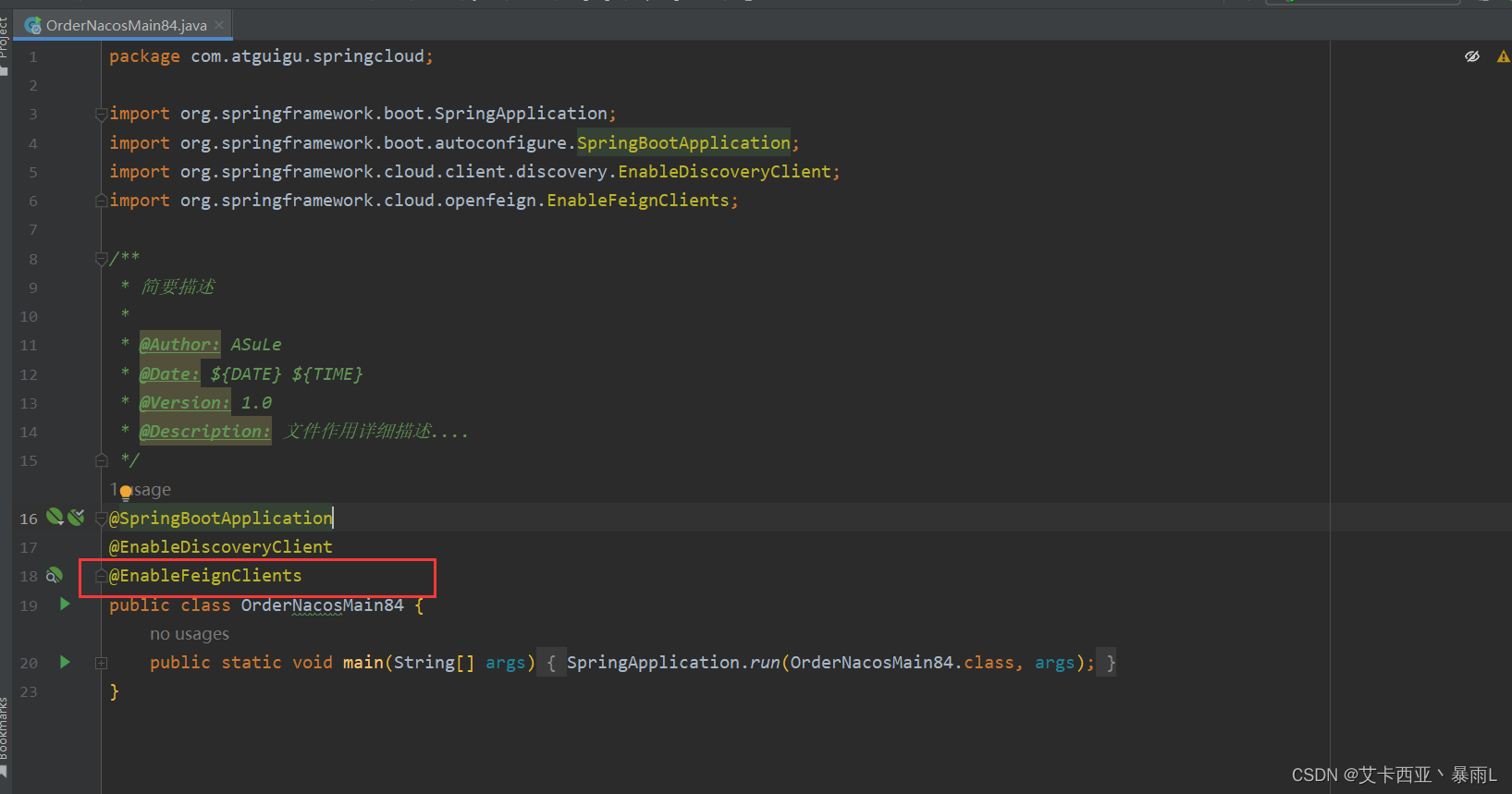Click the OrderNacosMain84 class name in declaration
Screen dimensions: 1512x794
point(323,605)
